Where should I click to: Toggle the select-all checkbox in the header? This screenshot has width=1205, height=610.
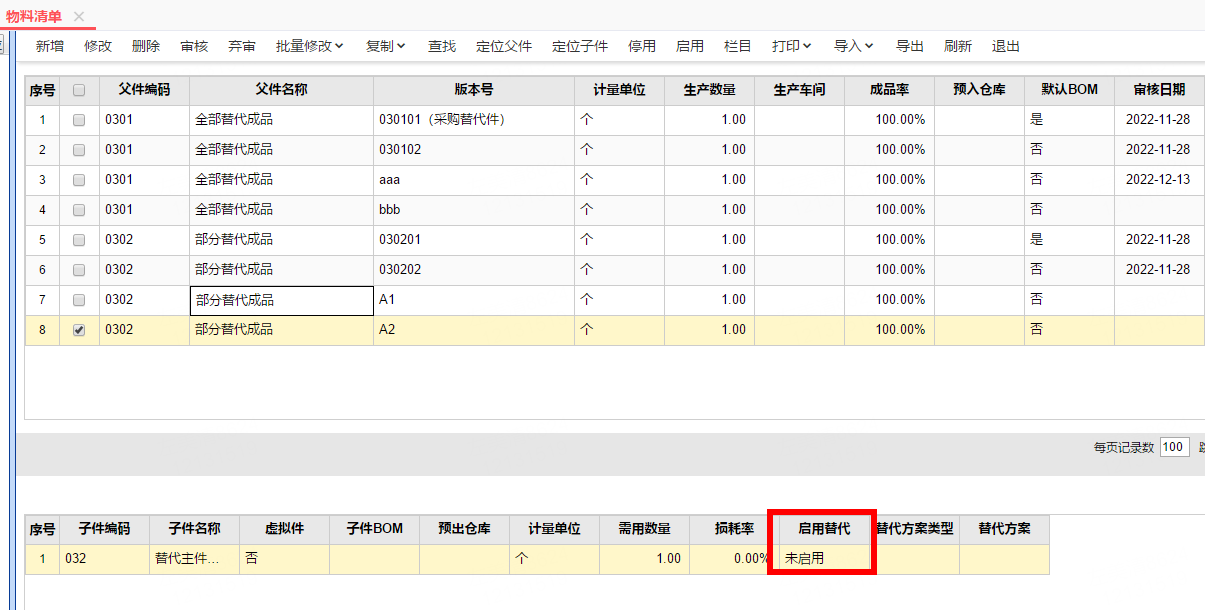pyautogui.click(x=79, y=90)
